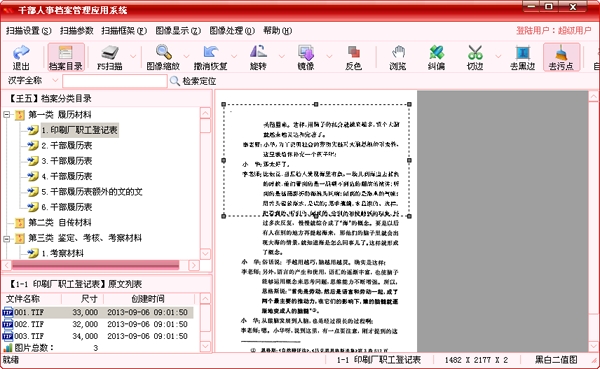The image size is (600, 369).
Task: Select the 浏览 hand browse tool
Action: 398,57
